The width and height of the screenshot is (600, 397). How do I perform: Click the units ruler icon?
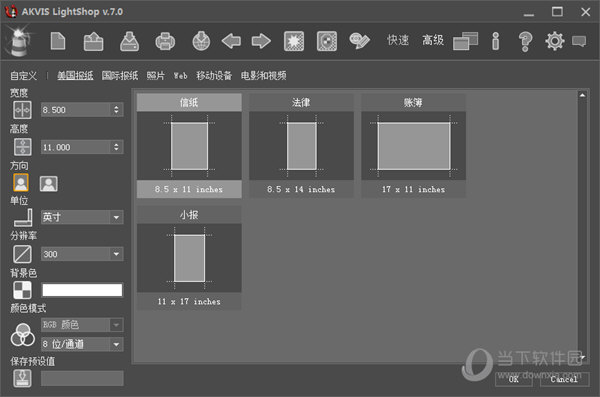click(x=23, y=217)
